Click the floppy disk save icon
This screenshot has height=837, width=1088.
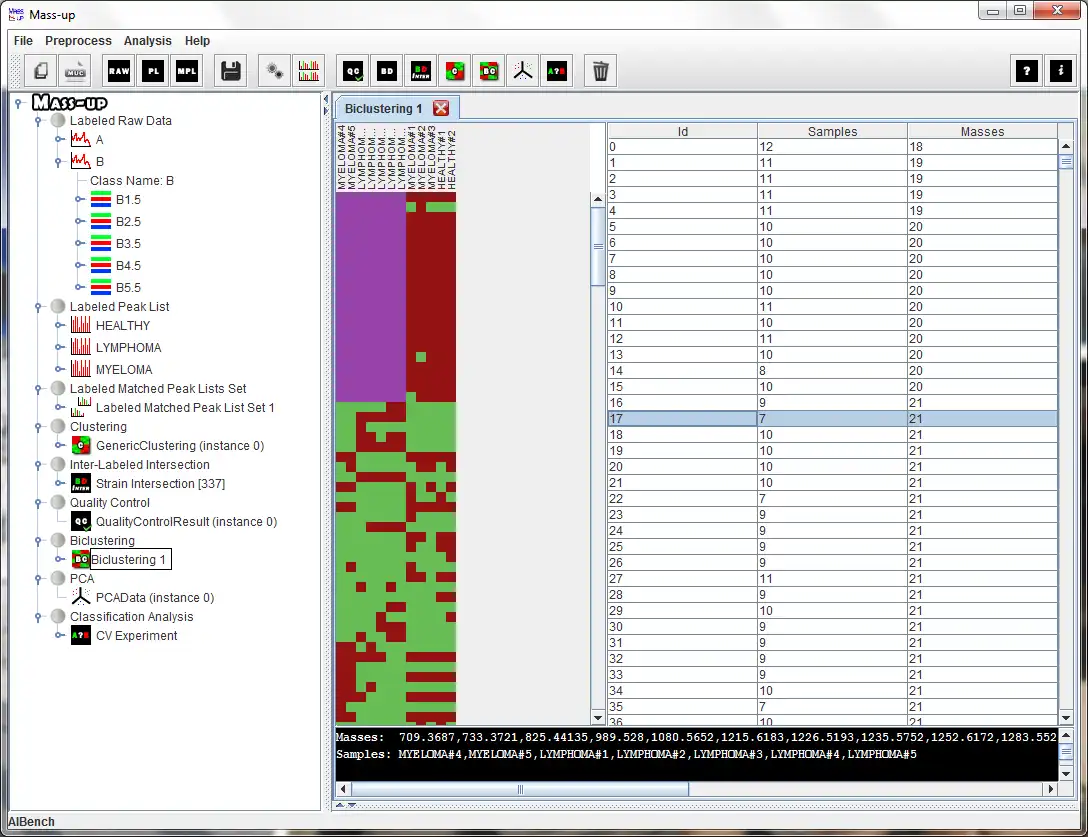click(230, 71)
